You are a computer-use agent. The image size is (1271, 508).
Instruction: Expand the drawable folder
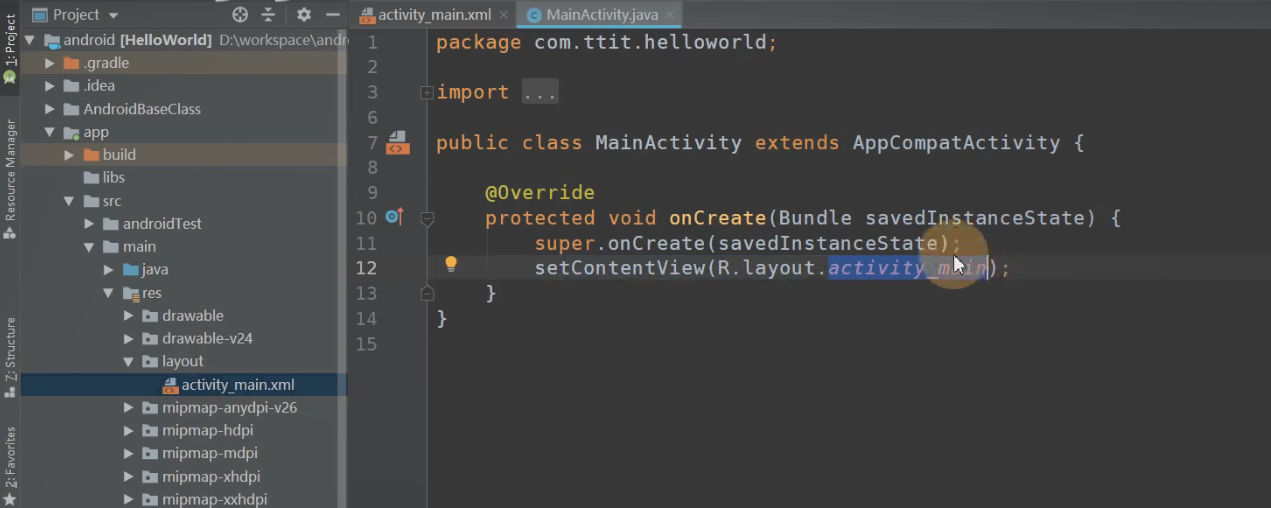[129, 316]
